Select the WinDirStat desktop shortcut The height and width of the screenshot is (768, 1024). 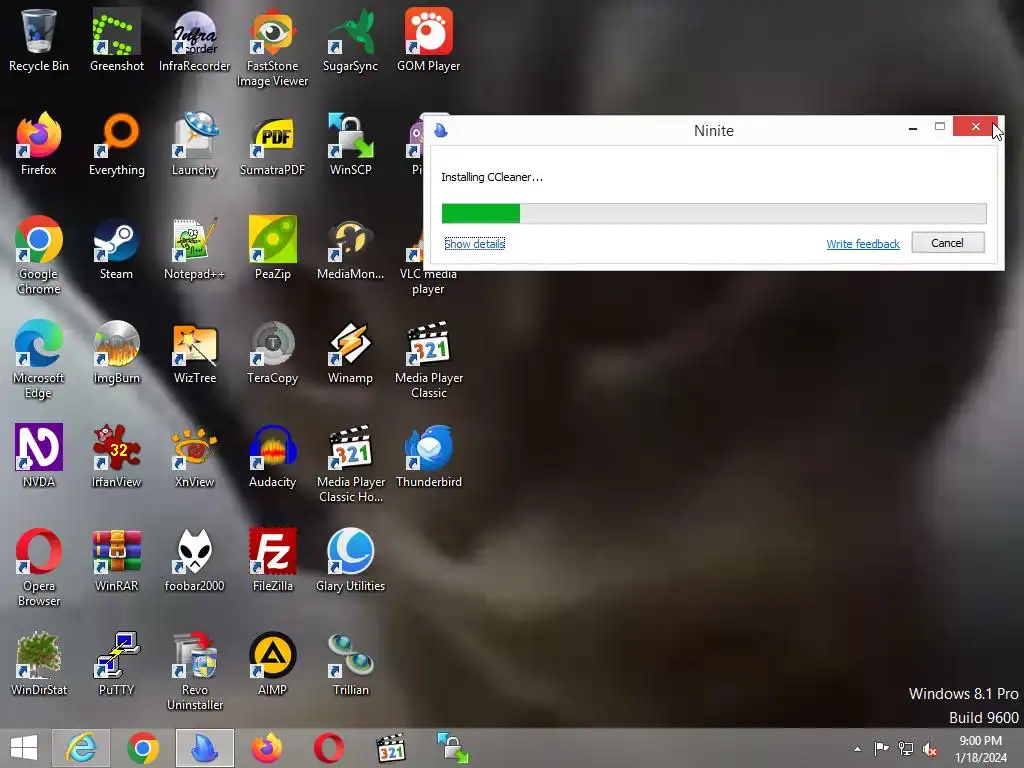tap(39, 664)
